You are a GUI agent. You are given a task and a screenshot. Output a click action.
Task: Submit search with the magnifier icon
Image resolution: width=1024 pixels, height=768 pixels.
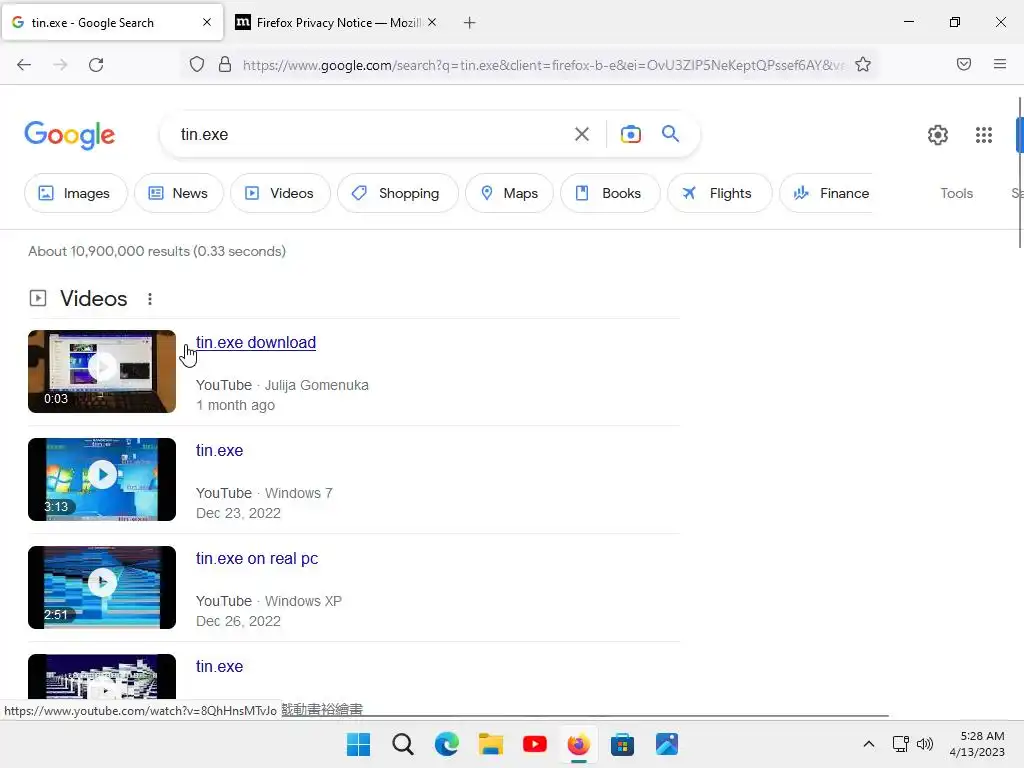coord(670,134)
